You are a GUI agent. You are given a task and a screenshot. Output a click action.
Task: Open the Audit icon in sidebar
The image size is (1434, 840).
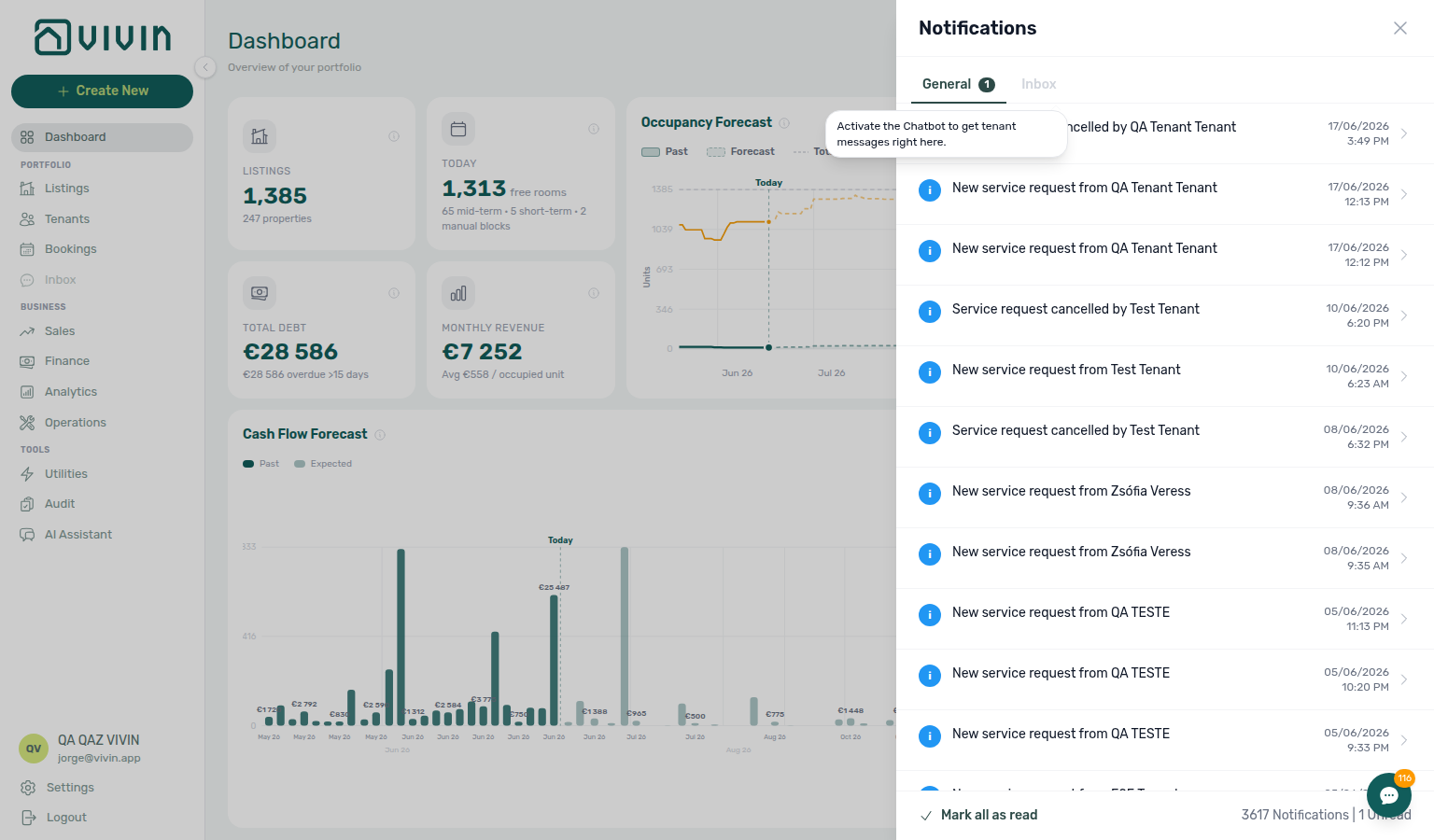point(27,504)
